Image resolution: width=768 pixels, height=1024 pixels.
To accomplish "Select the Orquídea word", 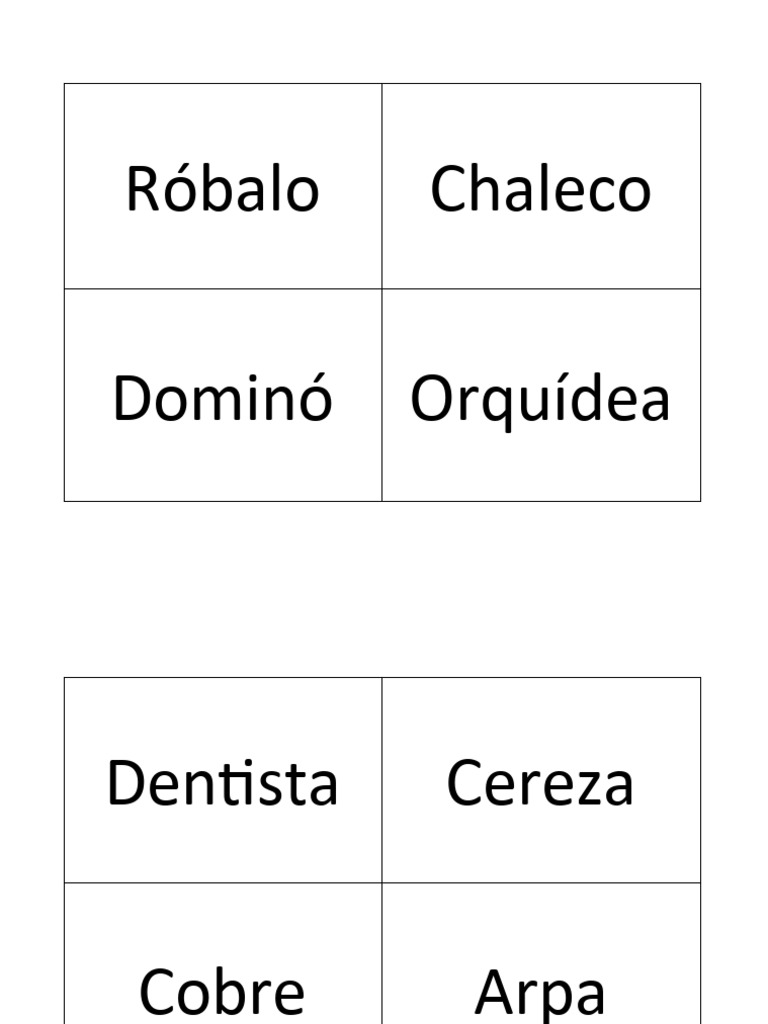I will click(x=540, y=398).
